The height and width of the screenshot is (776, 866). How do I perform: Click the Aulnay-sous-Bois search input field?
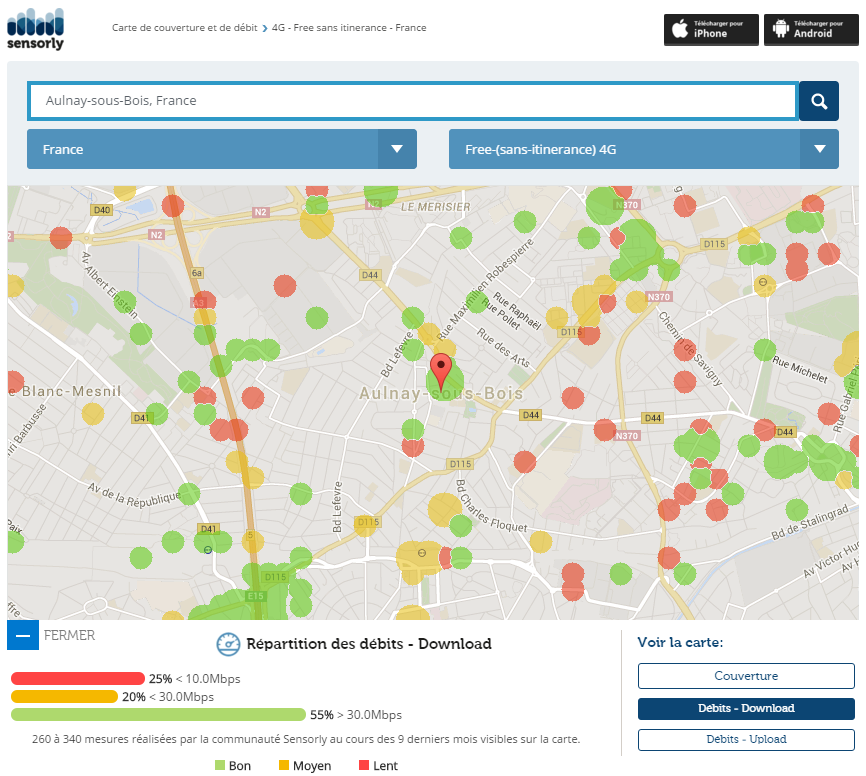[x=412, y=101]
